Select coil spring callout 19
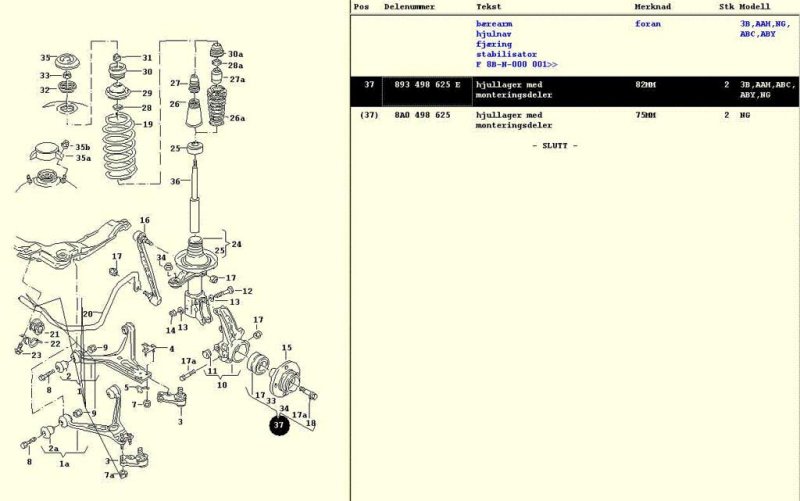The height and width of the screenshot is (501, 800). coord(147,125)
